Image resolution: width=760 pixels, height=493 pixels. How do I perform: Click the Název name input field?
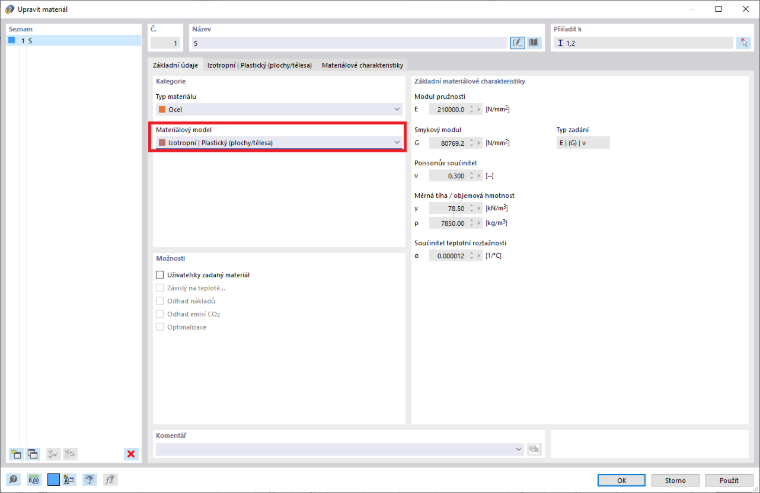[x=349, y=43]
